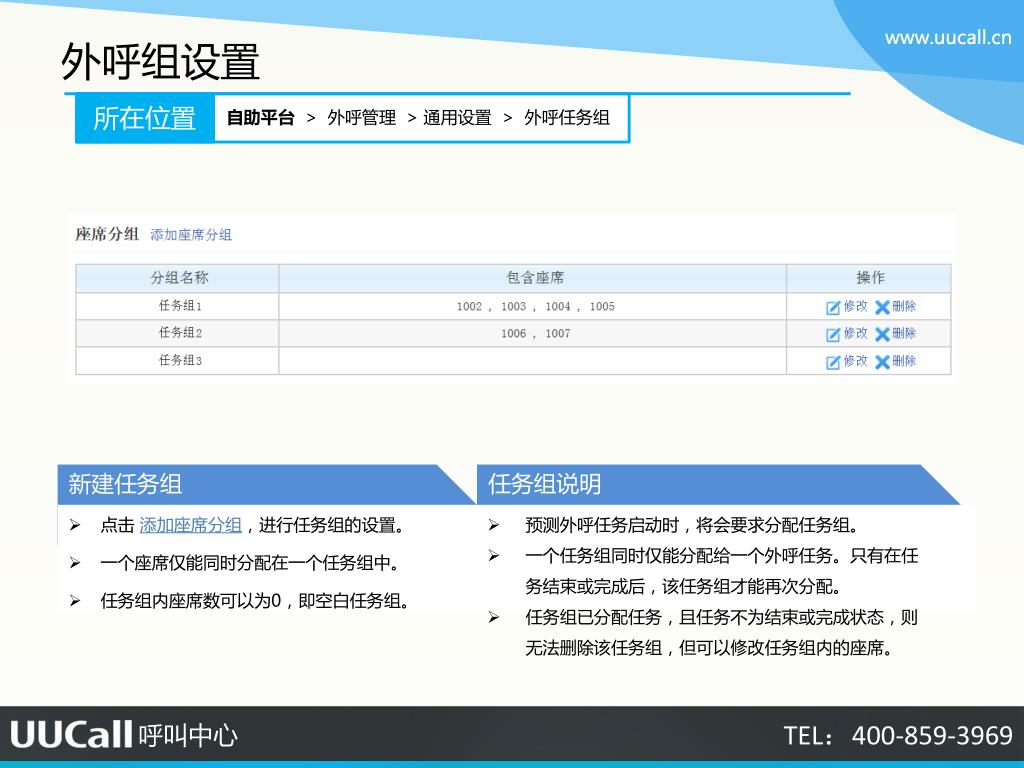
Task: Select 通用设置 in the breadcrumb
Action: point(457,118)
